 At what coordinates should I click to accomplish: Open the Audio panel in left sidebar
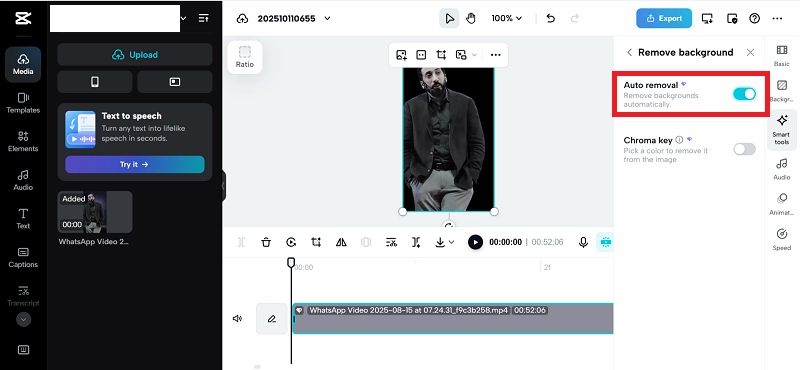click(x=23, y=180)
